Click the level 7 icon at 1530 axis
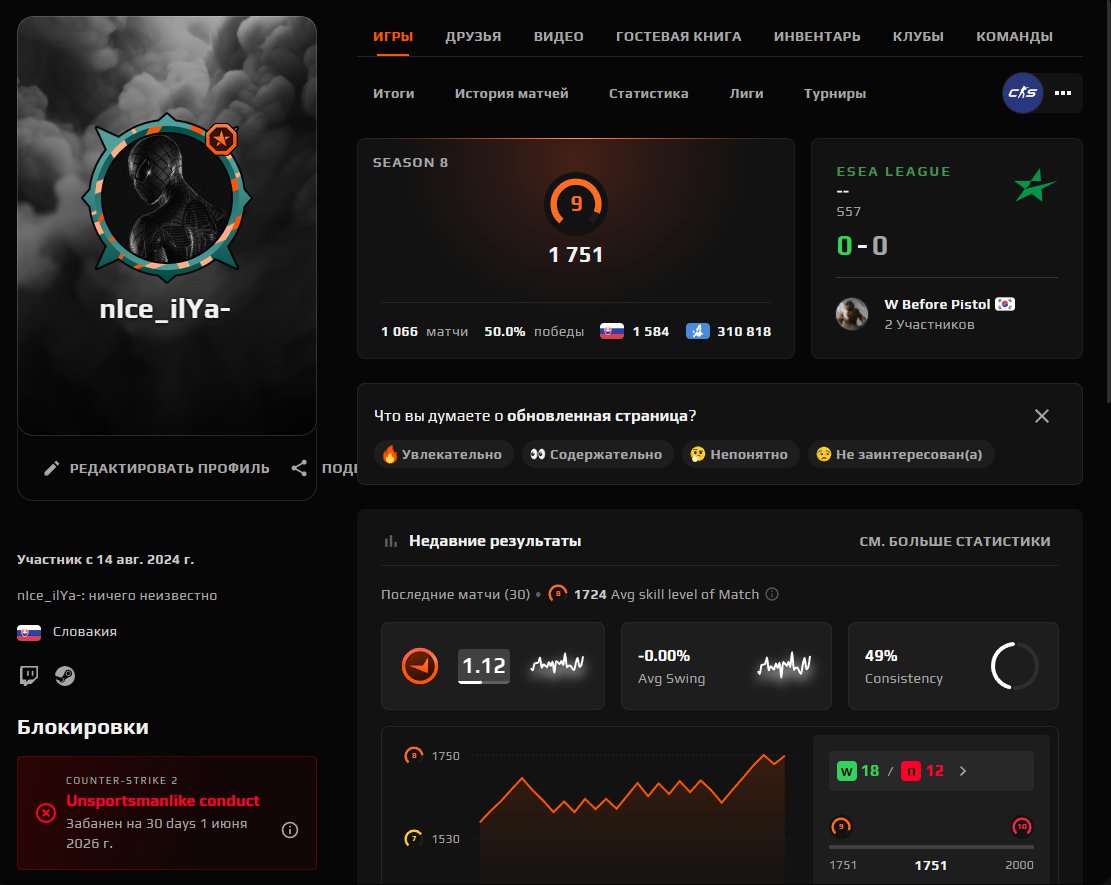 pos(414,838)
